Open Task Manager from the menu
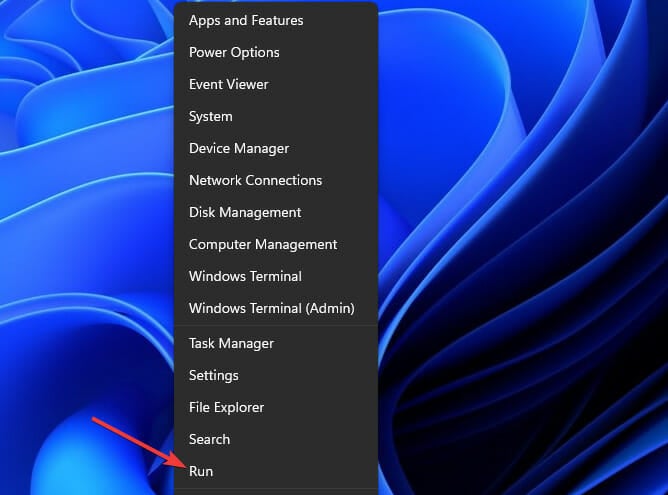This screenshot has height=495, width=668. [x=276, y=343]
